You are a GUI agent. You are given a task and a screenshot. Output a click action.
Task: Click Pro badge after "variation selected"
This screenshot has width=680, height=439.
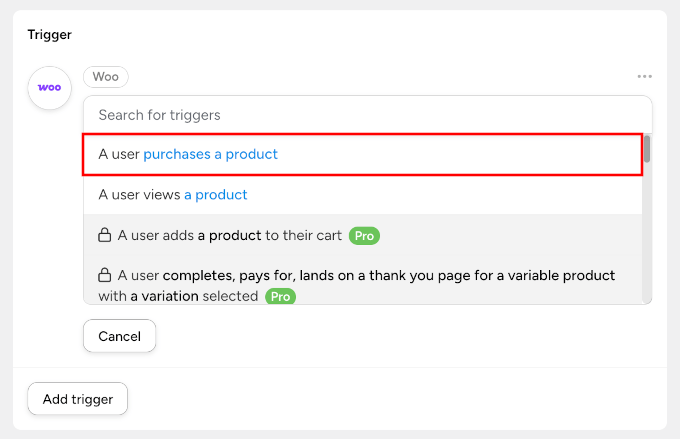[x=281, y=297]
